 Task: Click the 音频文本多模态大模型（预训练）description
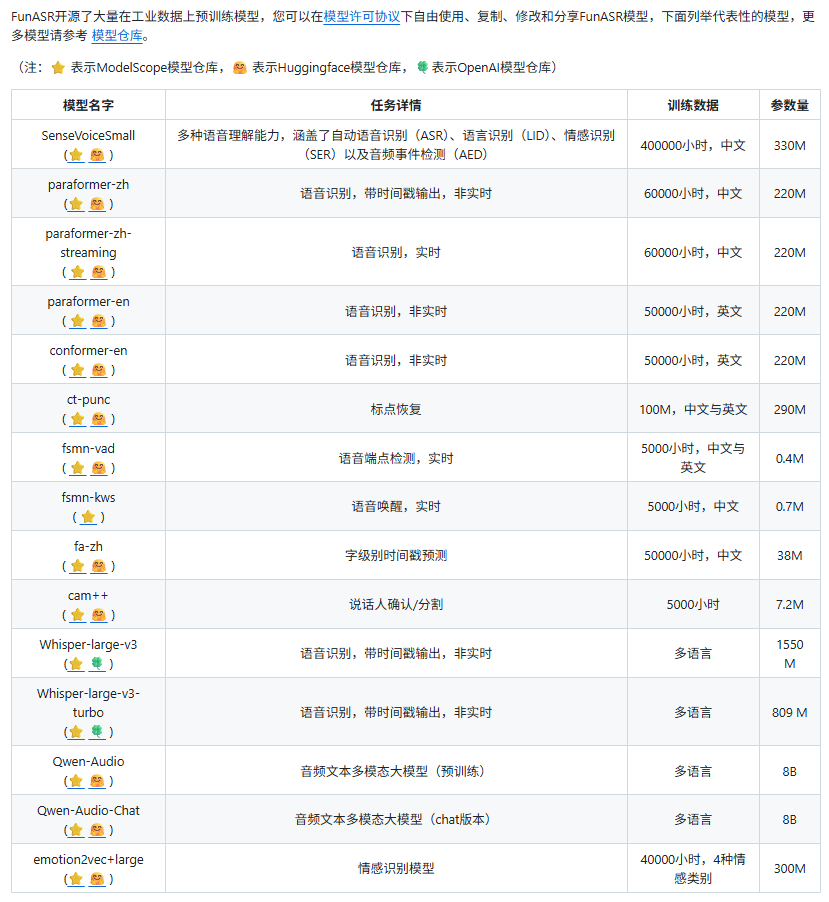click(x=396, y=771)
